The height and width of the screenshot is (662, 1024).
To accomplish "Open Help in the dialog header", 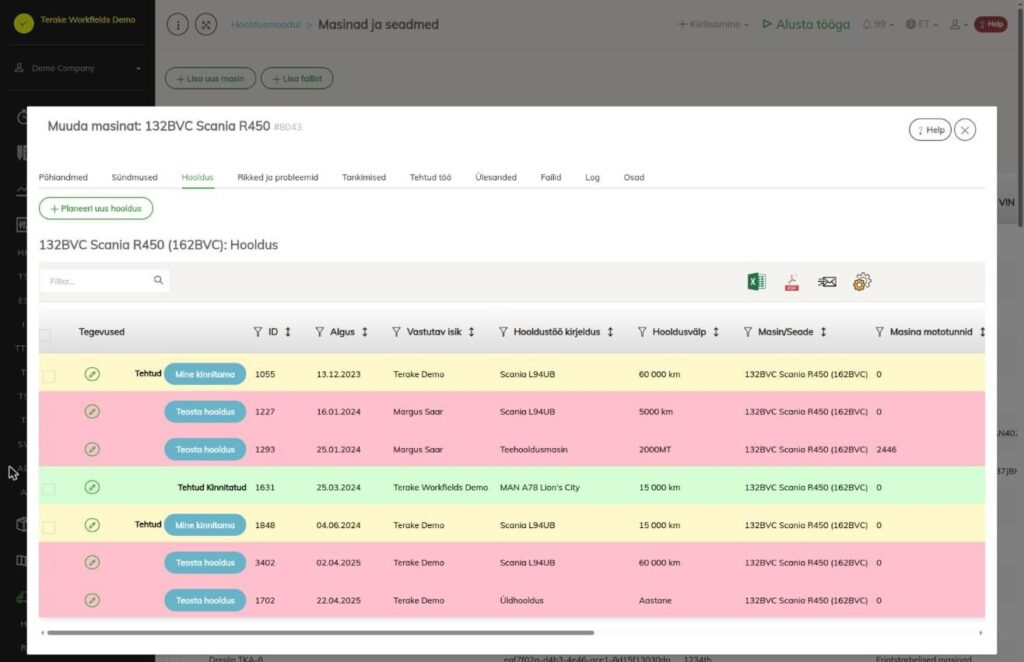I will (930, 130).
